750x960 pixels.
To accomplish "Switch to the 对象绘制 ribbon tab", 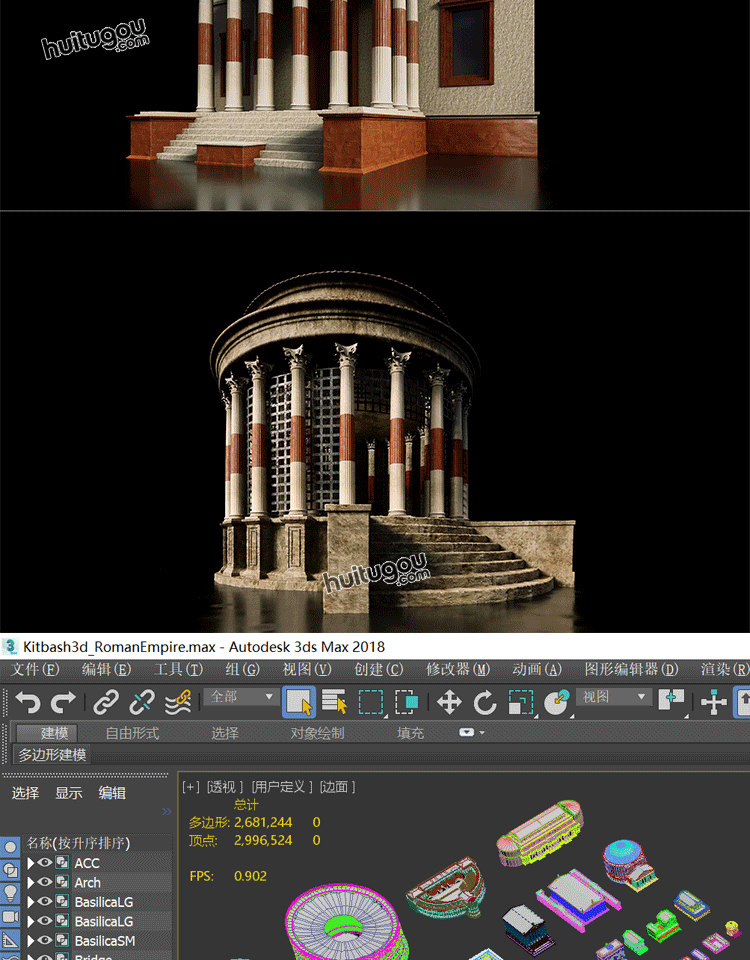I will pos(317,733).
